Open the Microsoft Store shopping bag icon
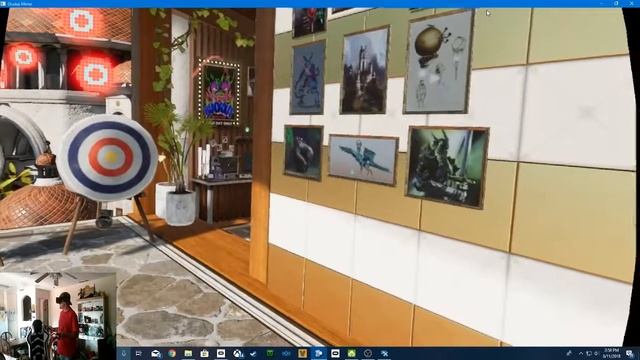640x360 pixels. tap(204, 353)
